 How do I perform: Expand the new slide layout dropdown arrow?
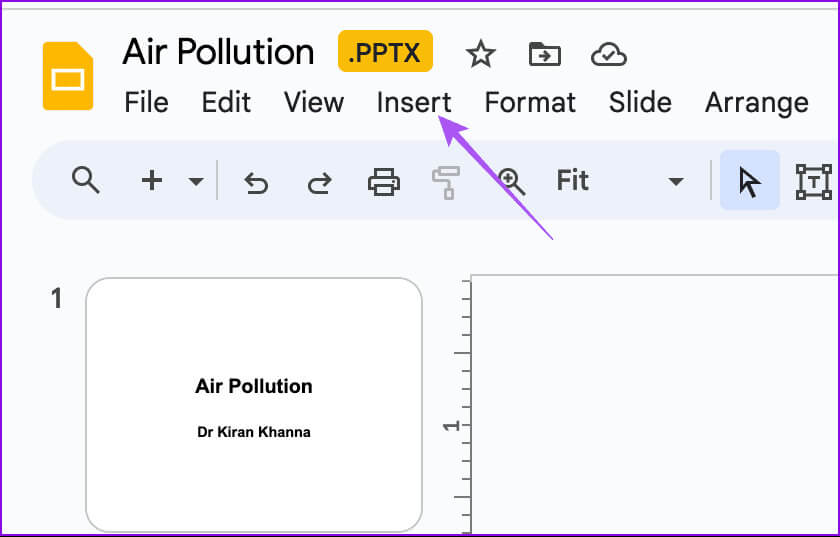[x=196, y=182]
